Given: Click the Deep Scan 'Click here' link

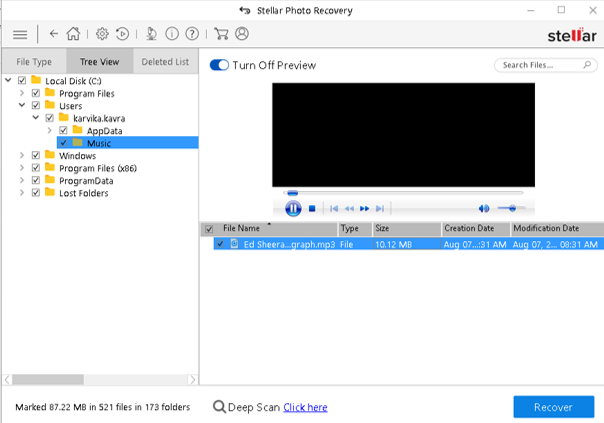Looking at the screenshot, I should (x=305, y=407).
